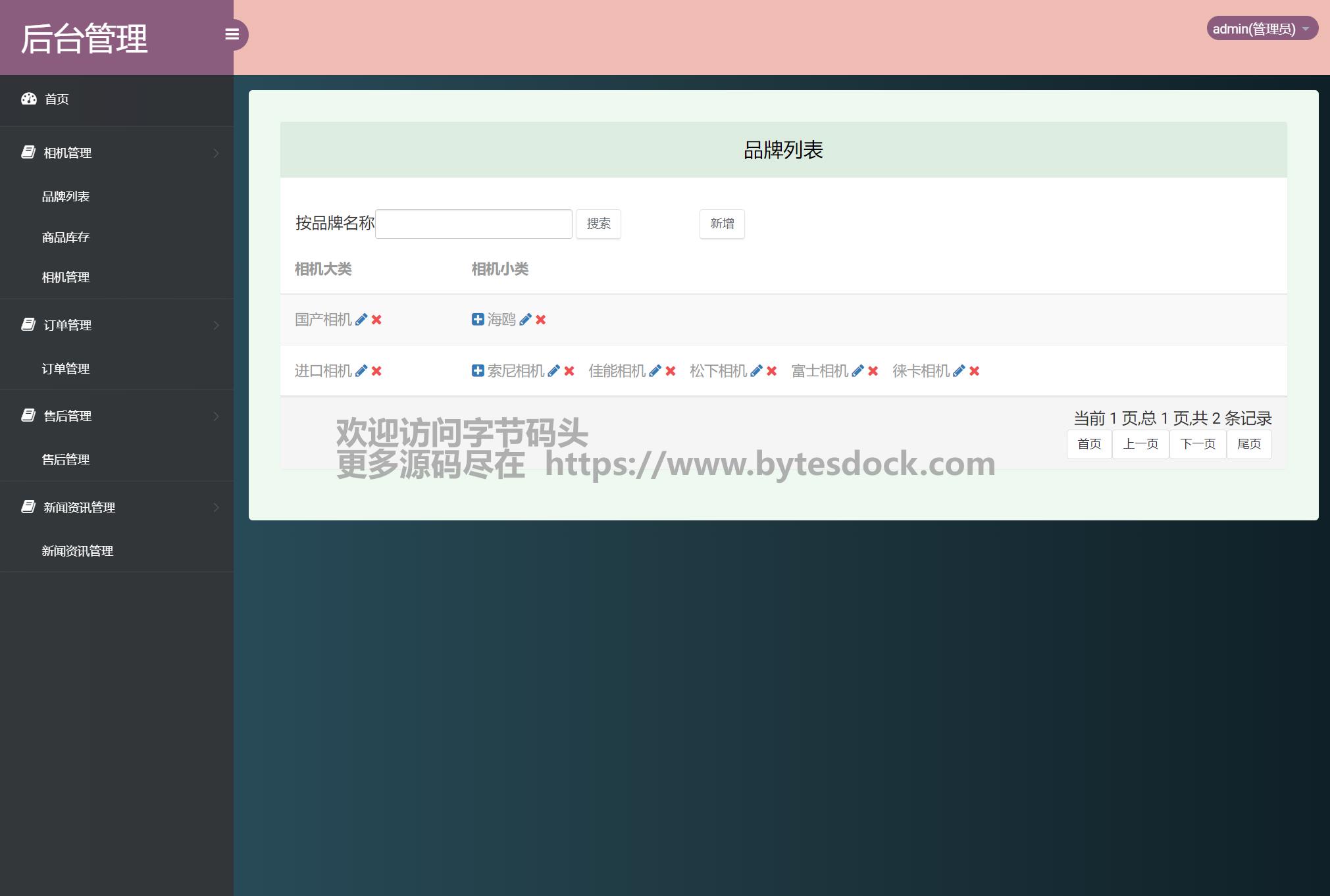1330x896 pixels.
Task: Add subcategory via plus icon beside 海鸥
Action: pos(478,320)
